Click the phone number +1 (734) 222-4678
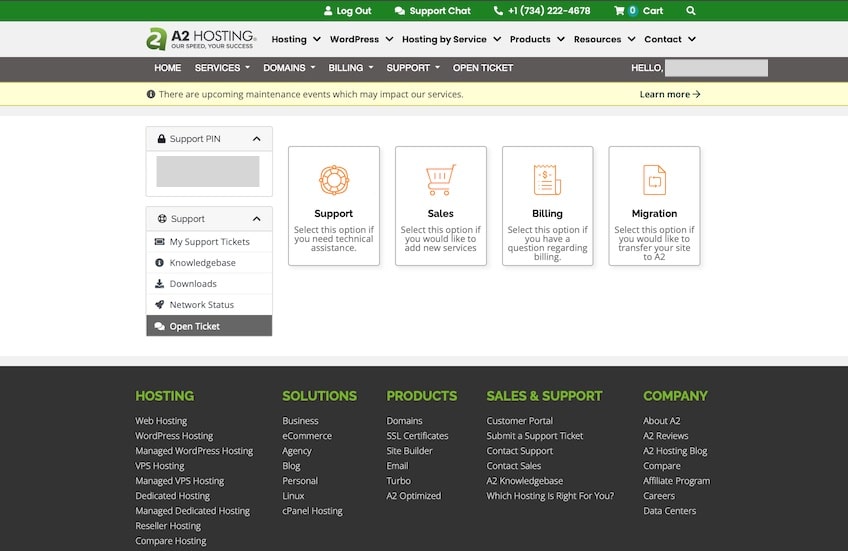Viewport: 848px width, 551px height. point(549,11)
